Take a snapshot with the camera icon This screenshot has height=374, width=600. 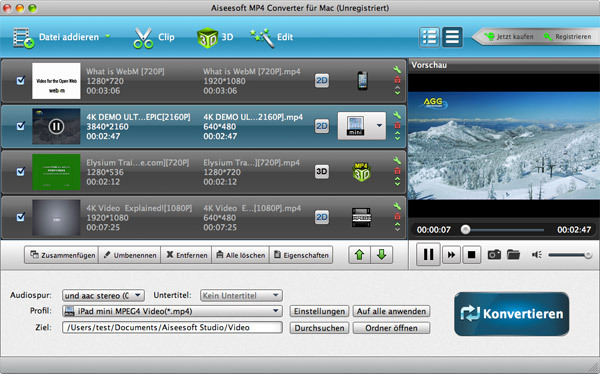[494, 255]
